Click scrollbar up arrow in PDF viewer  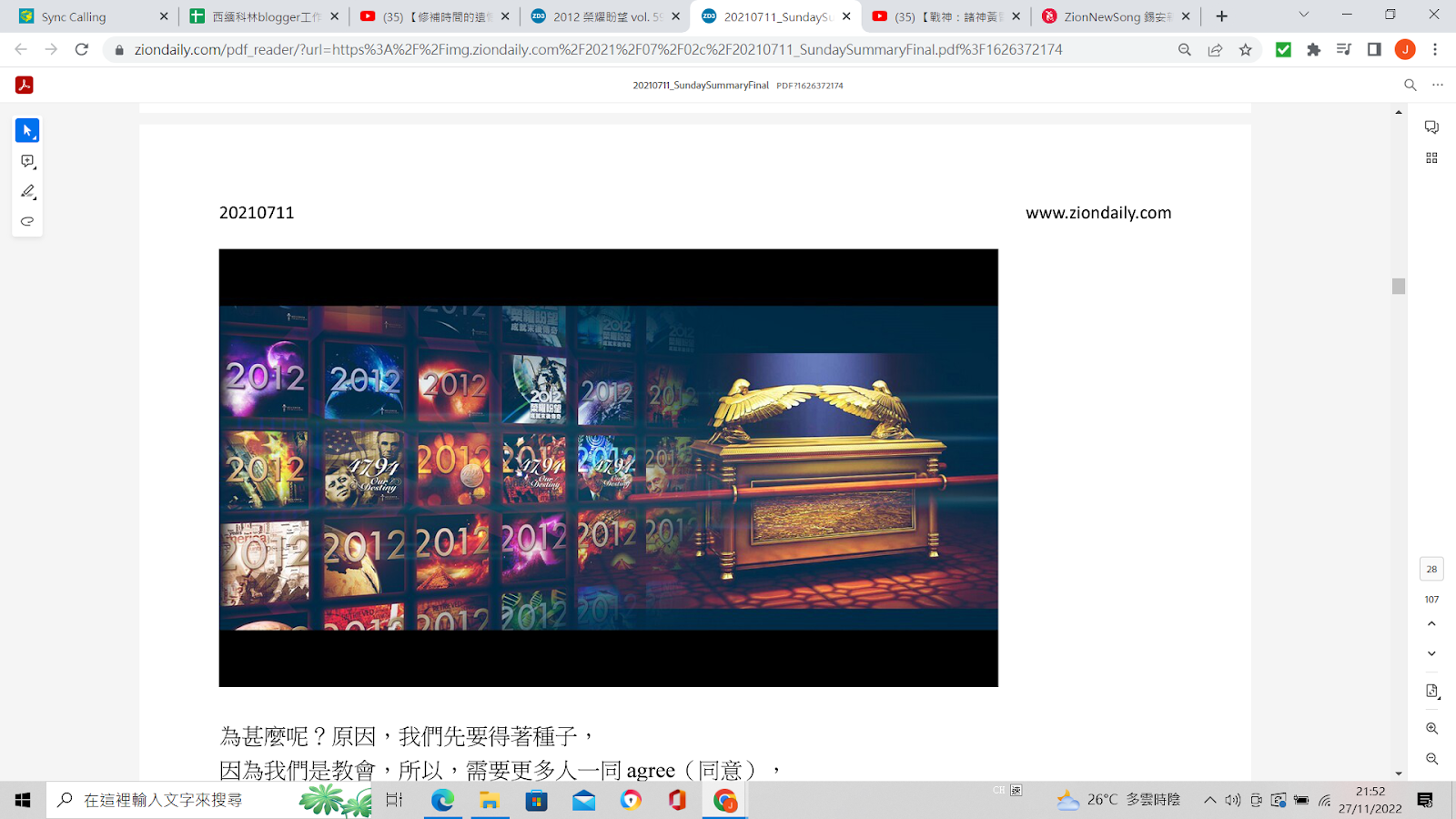[x=1399, y=112]
